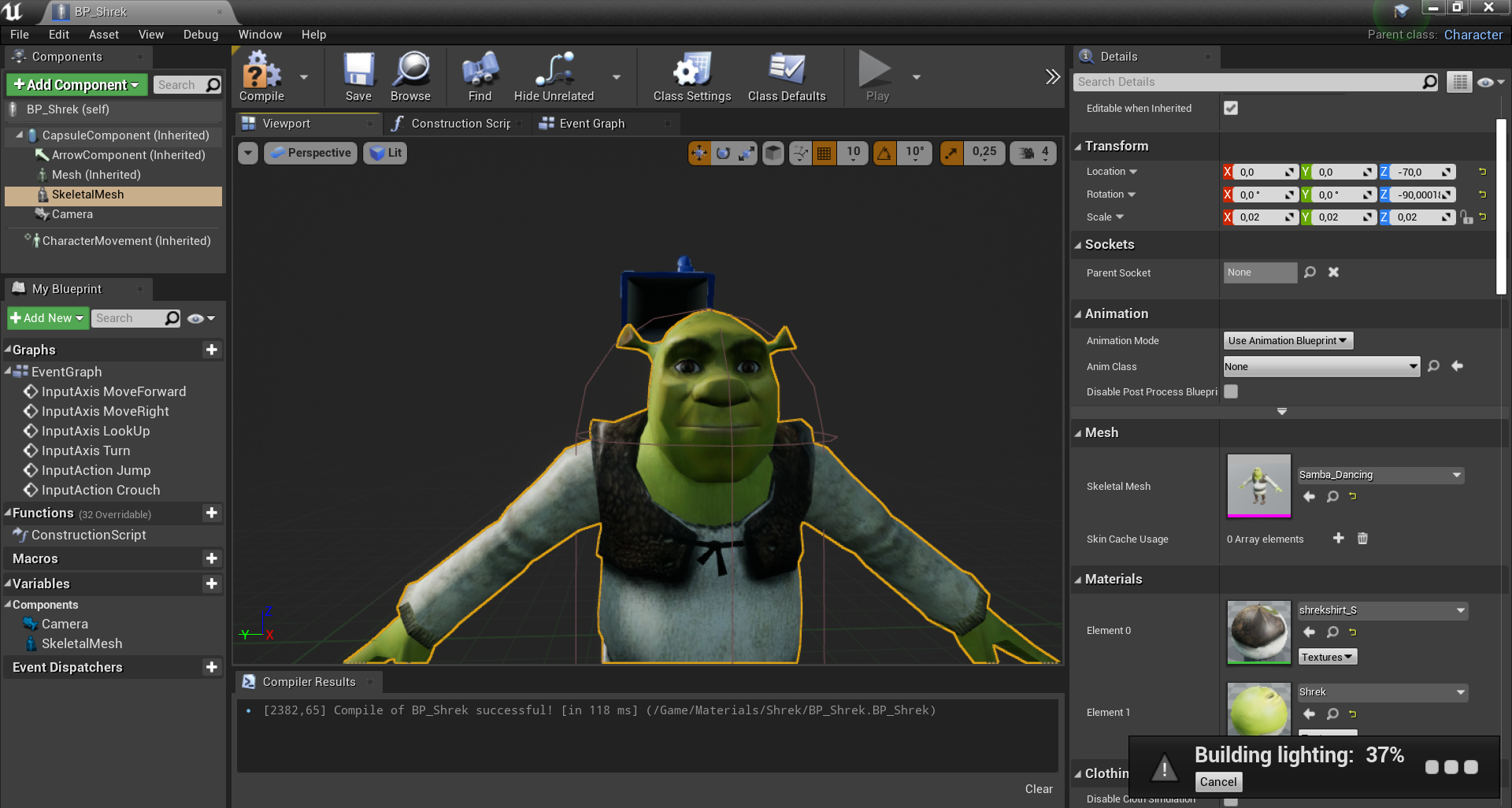Viewport: 1512px width, 808px height.
Task: Use selected asset for Skeletal Mesh arrow
Action: [x=1309, y=496]
